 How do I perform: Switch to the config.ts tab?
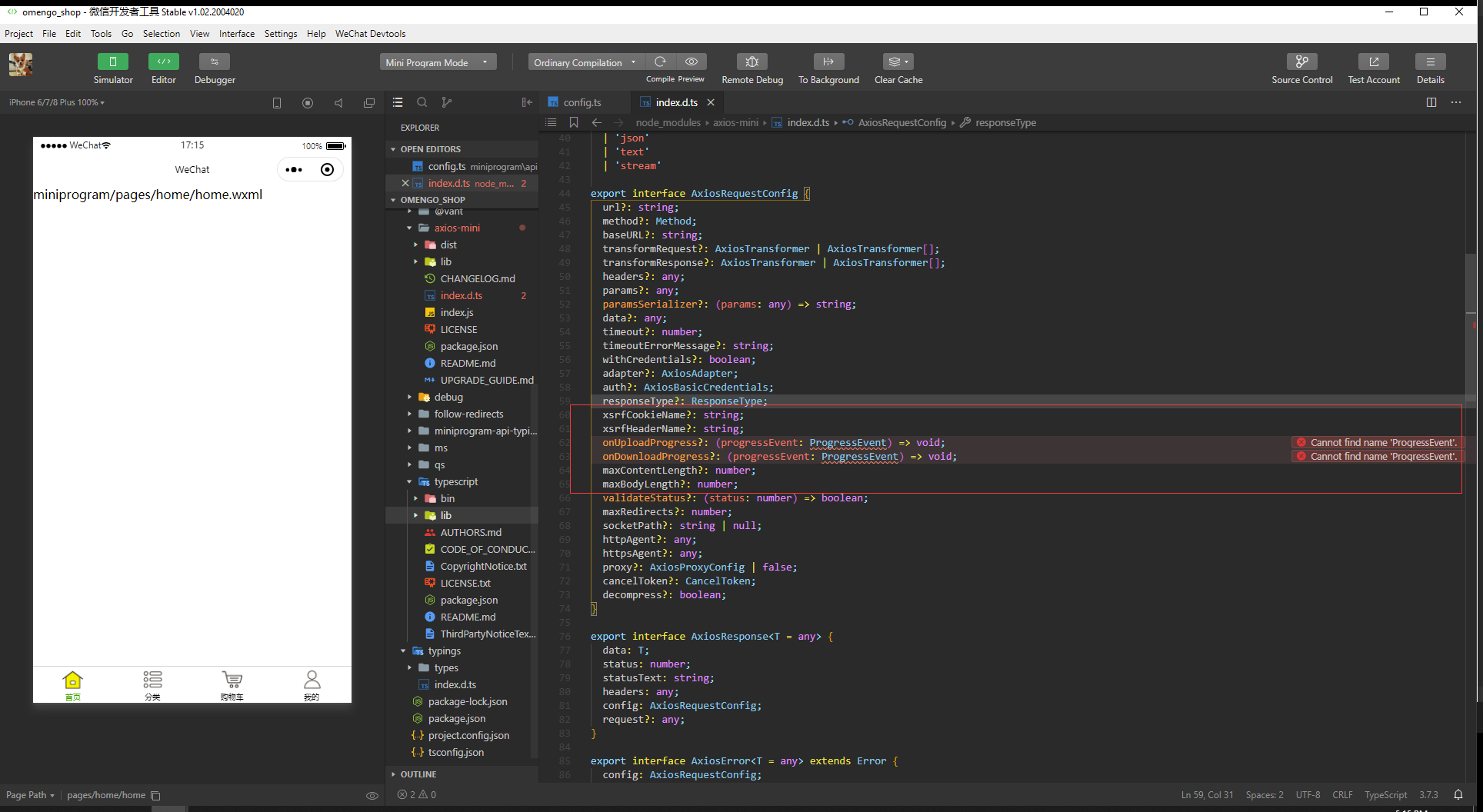tap(582, 102)
